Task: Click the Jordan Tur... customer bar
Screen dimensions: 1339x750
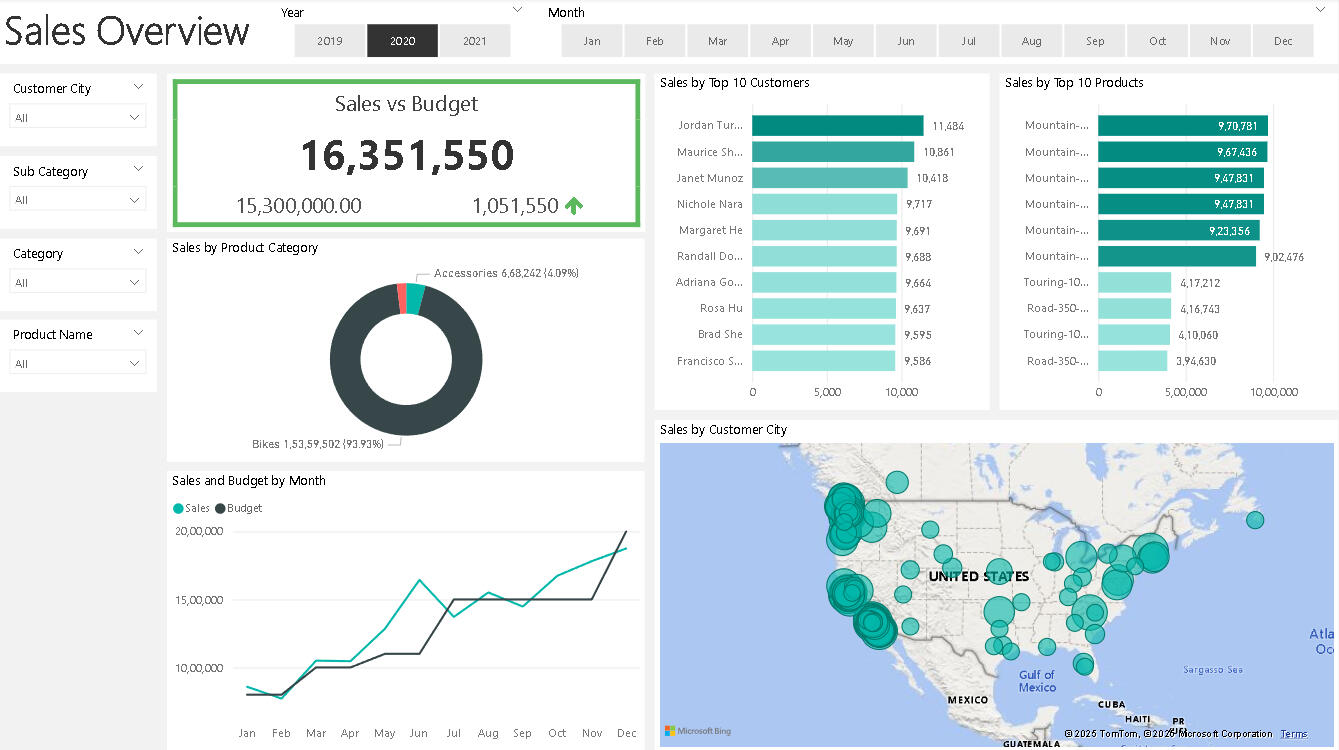Action: coord(837,126)
